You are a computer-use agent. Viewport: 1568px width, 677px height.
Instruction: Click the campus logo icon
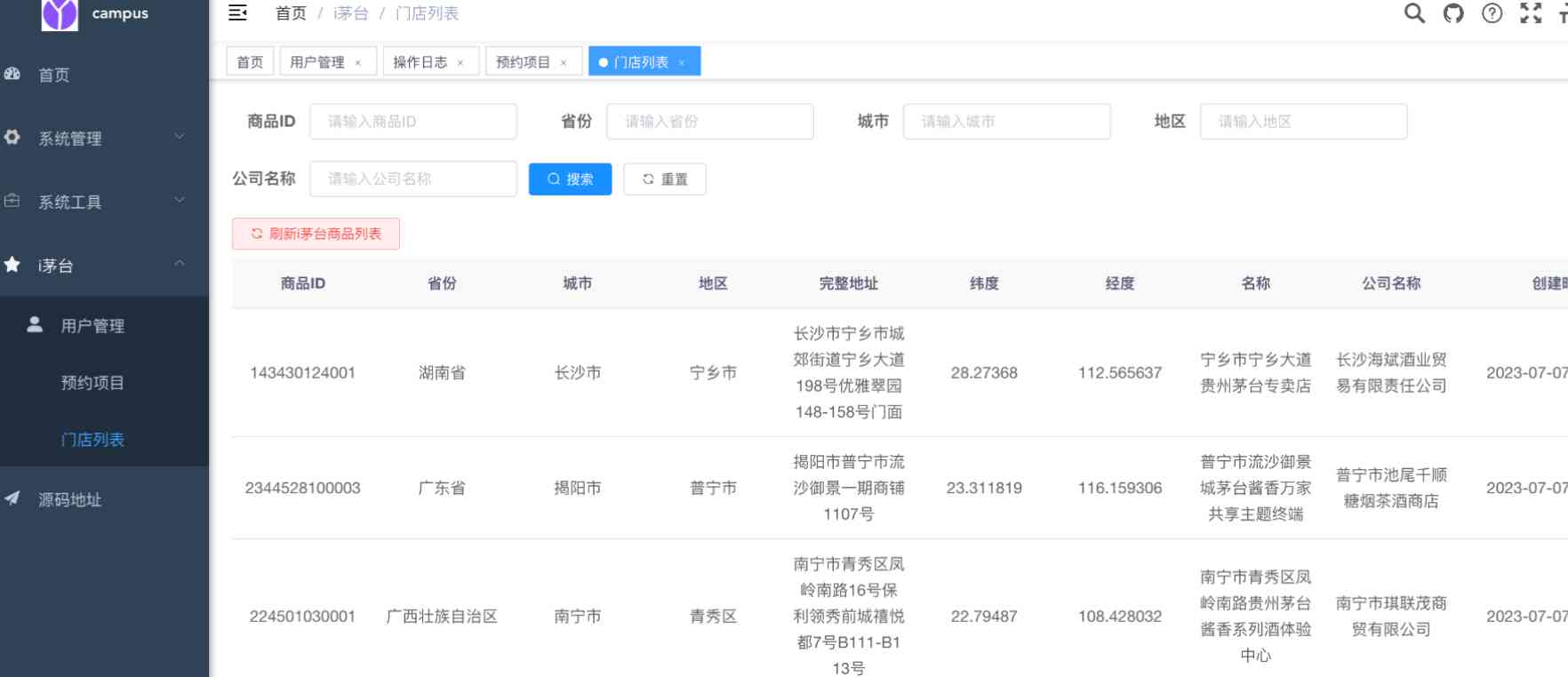tap(60, 13)
